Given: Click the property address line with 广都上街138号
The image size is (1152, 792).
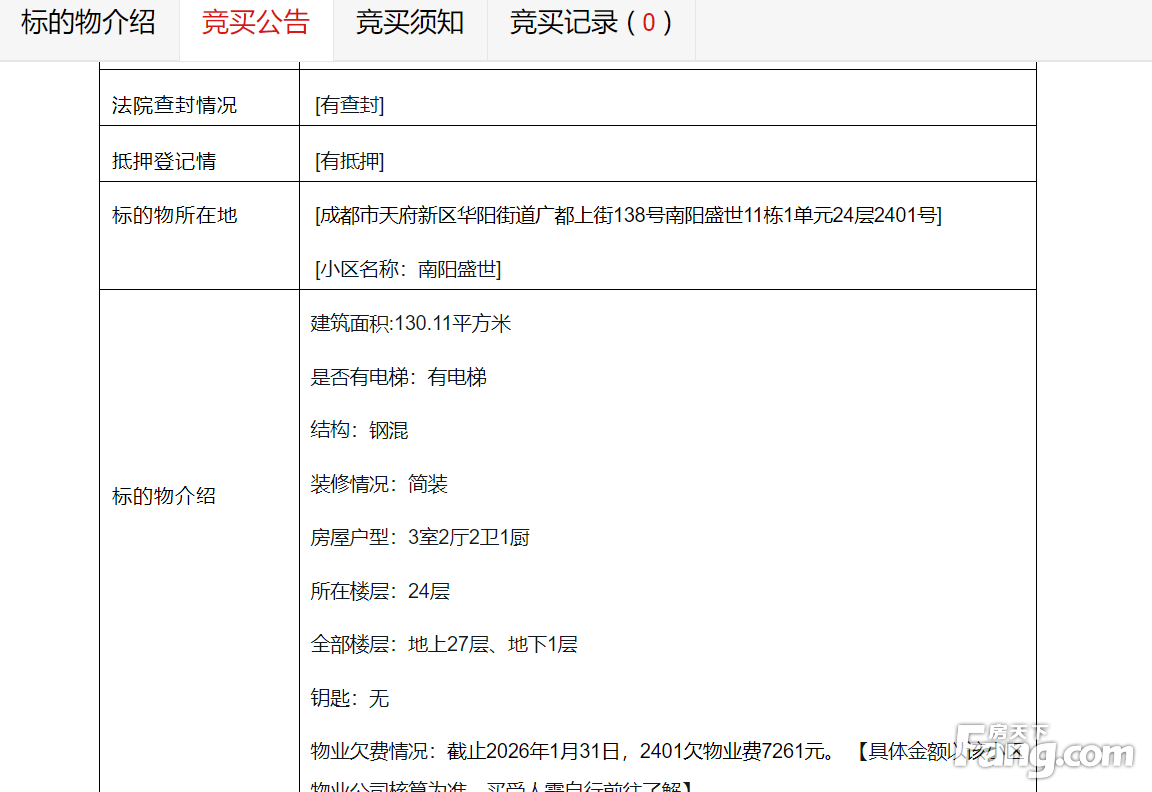Looking at the screenshot, I should [x=628, y=215].
